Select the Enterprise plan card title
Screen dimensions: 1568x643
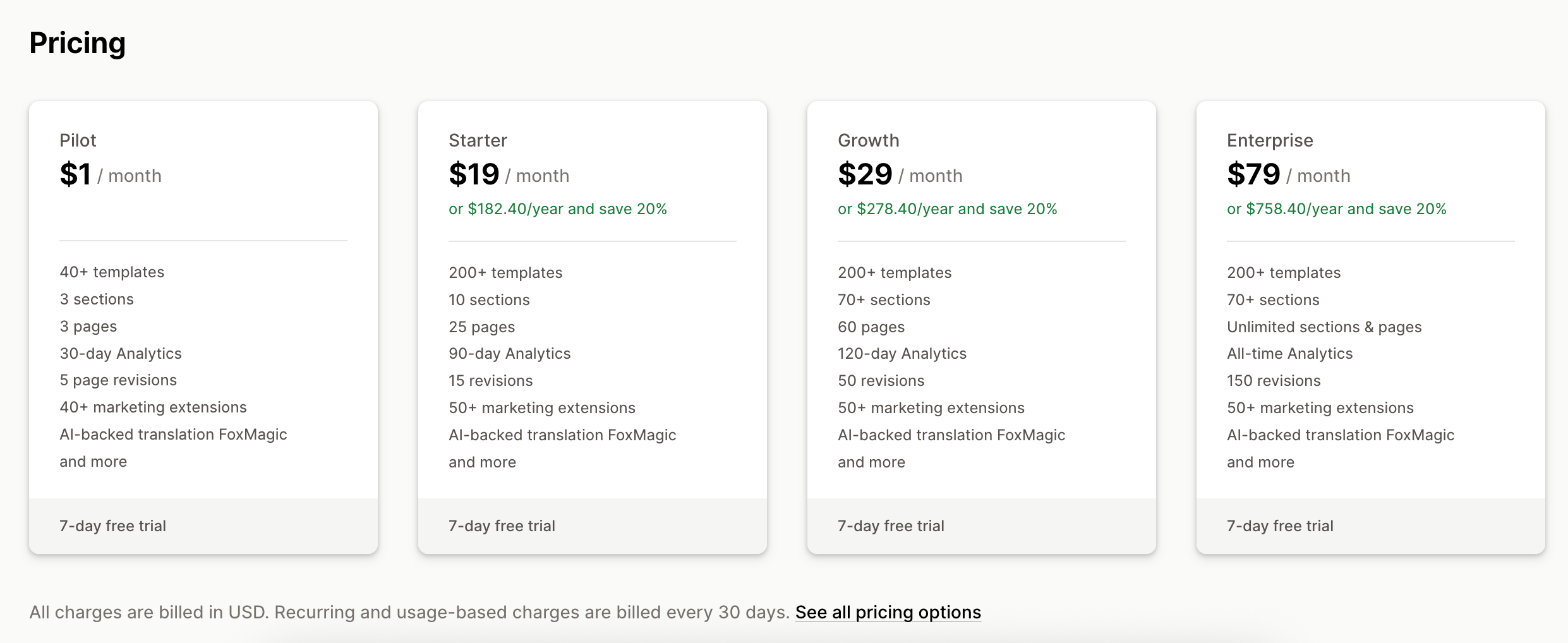(1270, 140)
